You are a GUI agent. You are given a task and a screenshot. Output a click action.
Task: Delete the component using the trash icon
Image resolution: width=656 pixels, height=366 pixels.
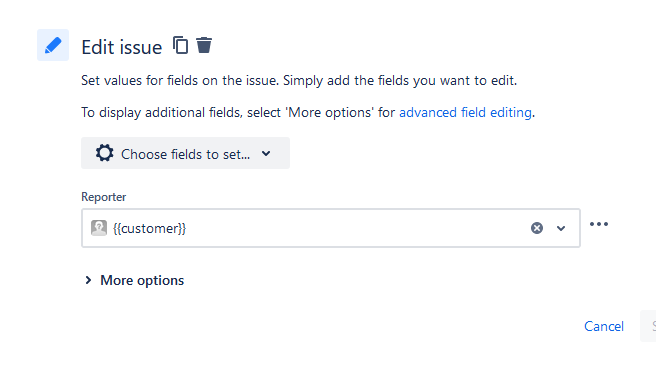[204, 45]
